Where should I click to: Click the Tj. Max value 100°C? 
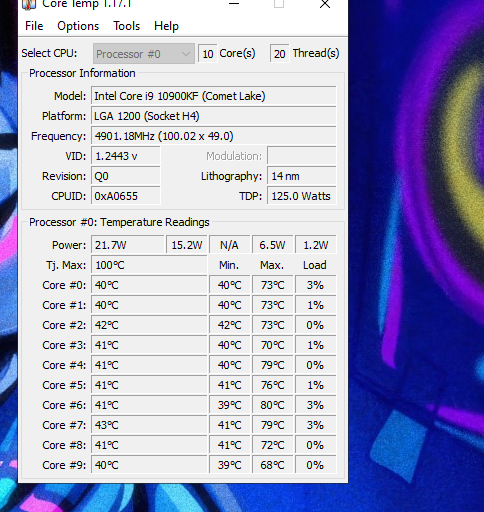(149, 265)
